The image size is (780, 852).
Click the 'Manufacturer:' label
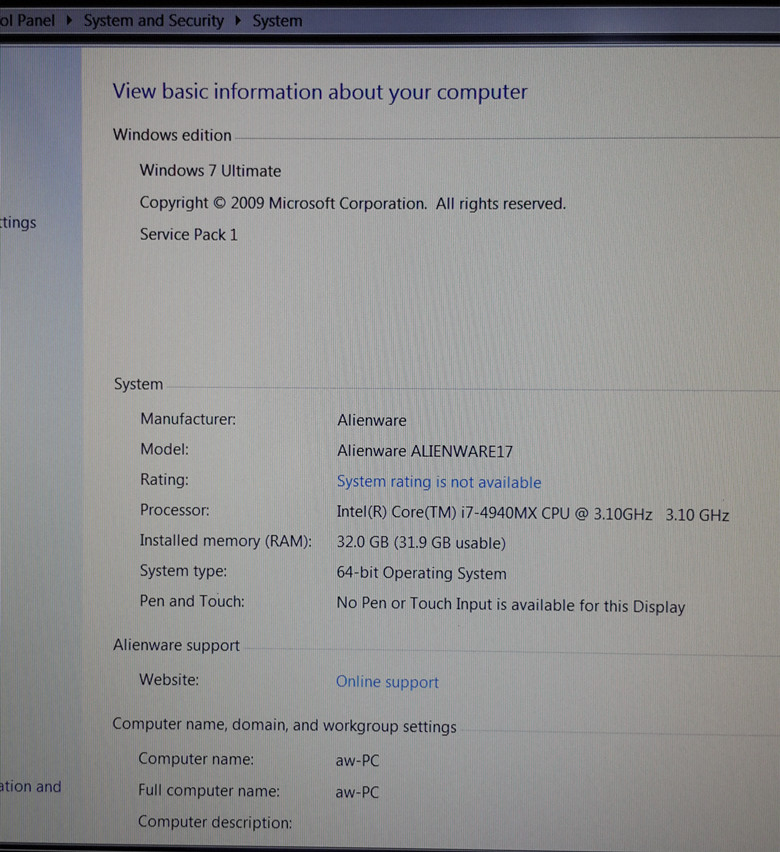pyautogui.click(x=188, y=419)
